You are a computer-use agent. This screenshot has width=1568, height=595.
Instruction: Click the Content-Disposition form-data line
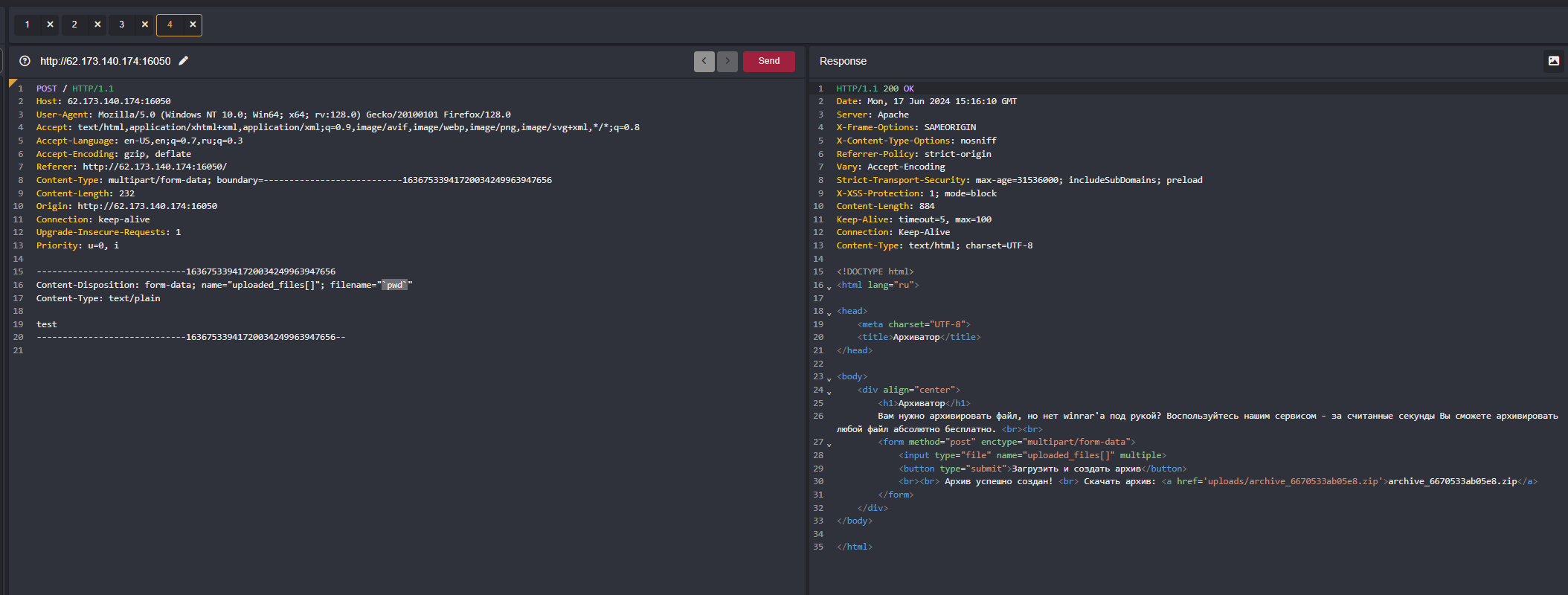point(224,285)
